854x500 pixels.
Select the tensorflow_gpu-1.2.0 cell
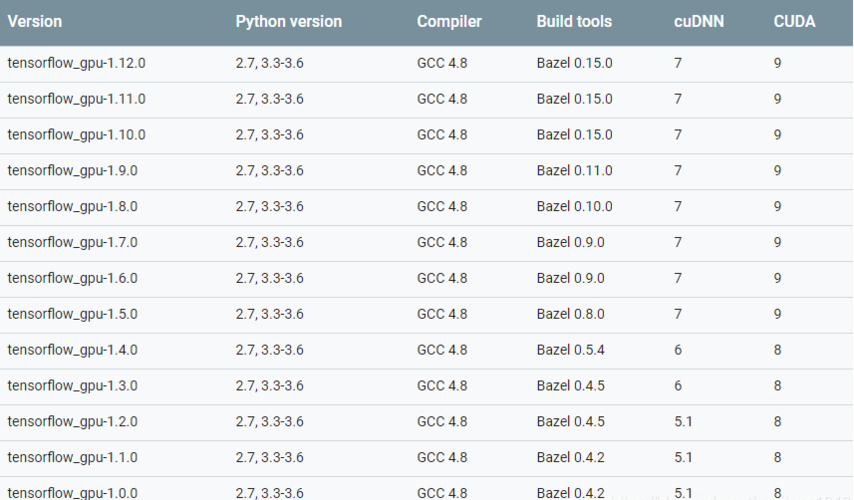click(72, 422)
